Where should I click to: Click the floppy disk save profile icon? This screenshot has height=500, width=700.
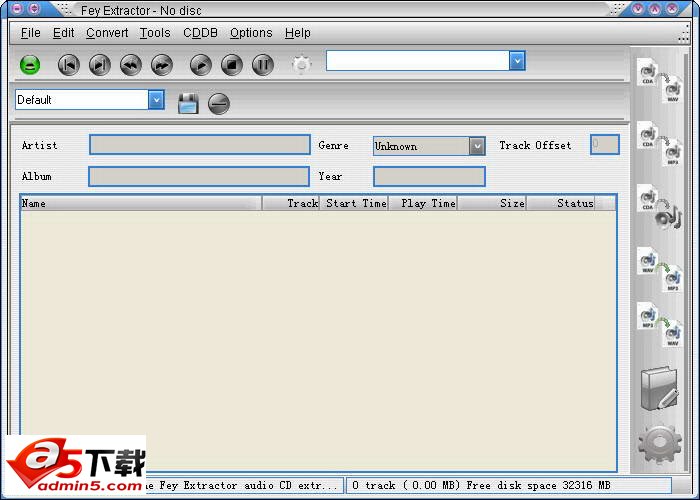coord(188,103)
